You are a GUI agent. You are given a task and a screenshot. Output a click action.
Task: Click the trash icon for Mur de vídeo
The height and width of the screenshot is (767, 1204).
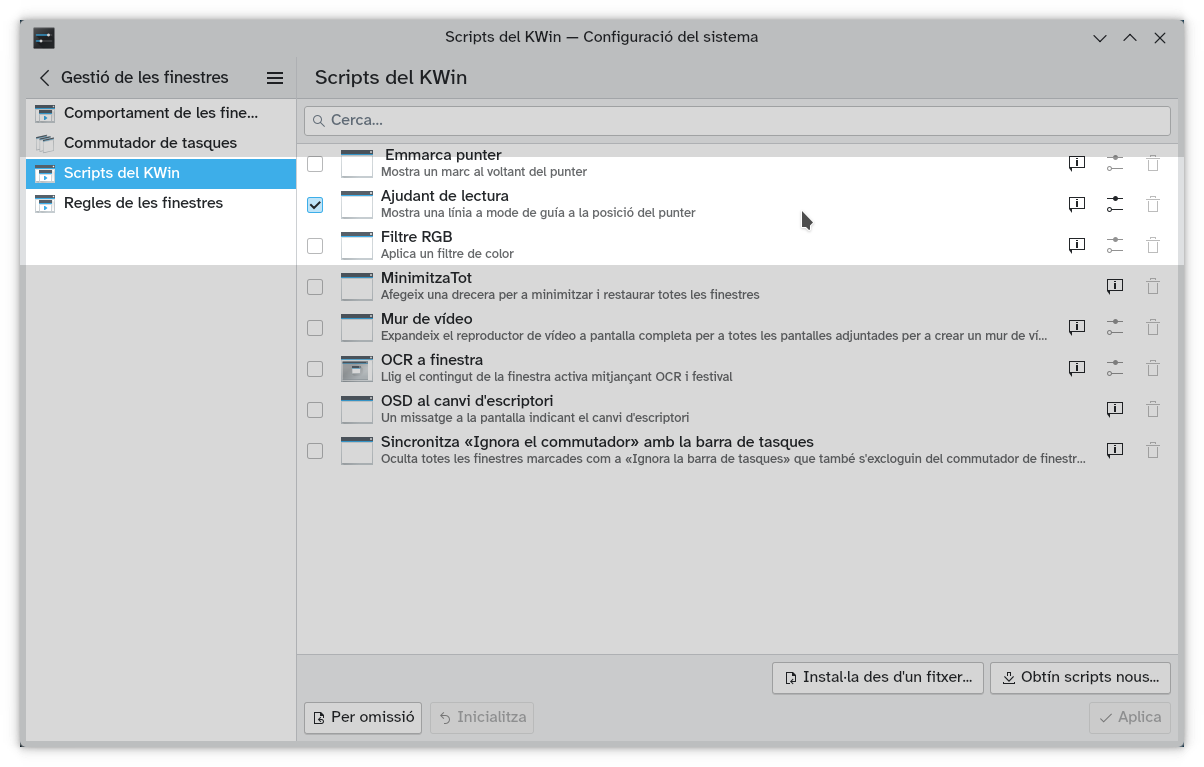point(1153,327)
